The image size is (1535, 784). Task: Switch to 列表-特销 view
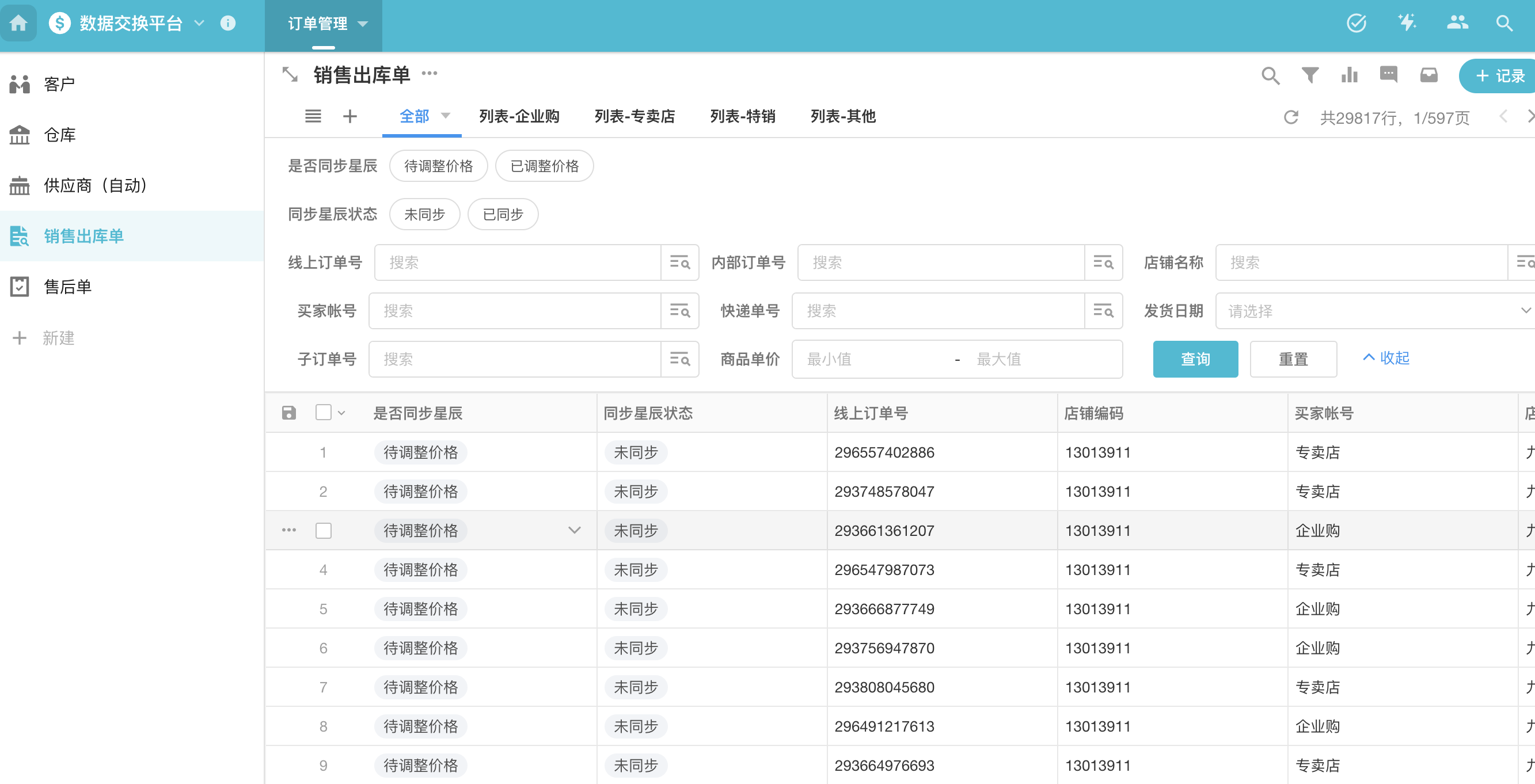coord(743,116)
